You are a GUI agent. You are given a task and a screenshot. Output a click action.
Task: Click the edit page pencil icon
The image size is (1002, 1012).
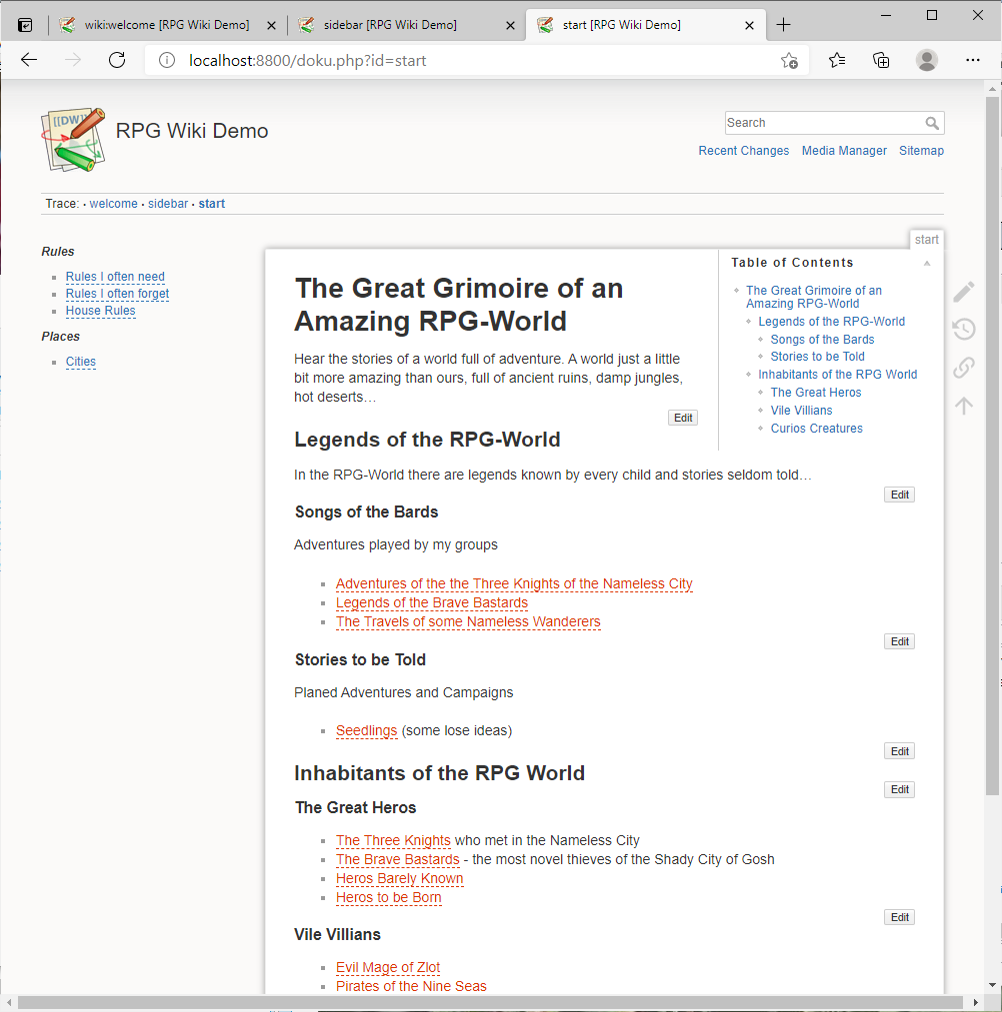(x=964, y=292)
